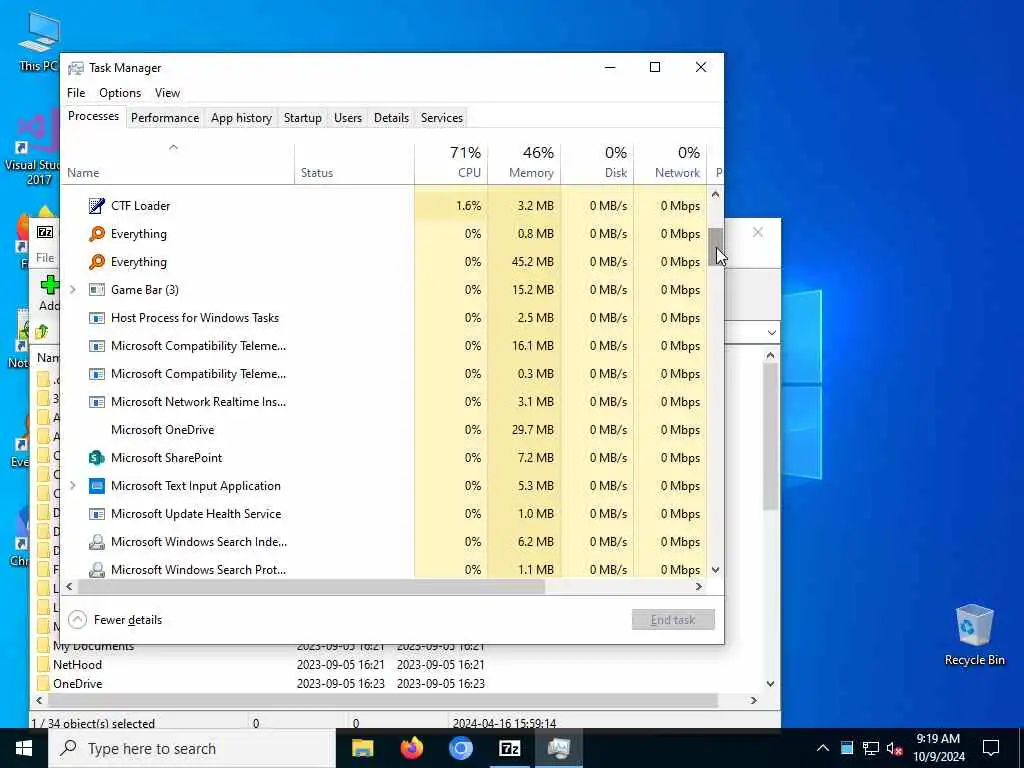This screenshot has width=1024, height=768.
Task: Switch to the Services tab
Action: pos(441,118)
